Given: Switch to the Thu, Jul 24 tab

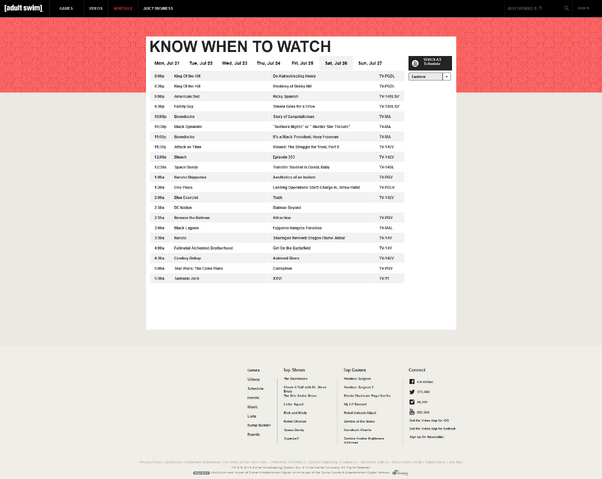Looking at the screenshot, I should pyautogui.click(x=268, y=63).
